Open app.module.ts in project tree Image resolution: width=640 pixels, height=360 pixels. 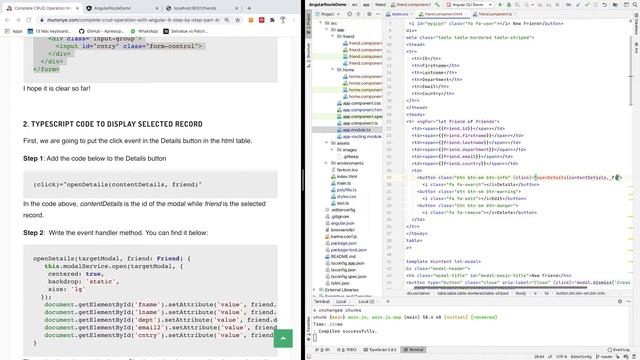pos(357,130)
